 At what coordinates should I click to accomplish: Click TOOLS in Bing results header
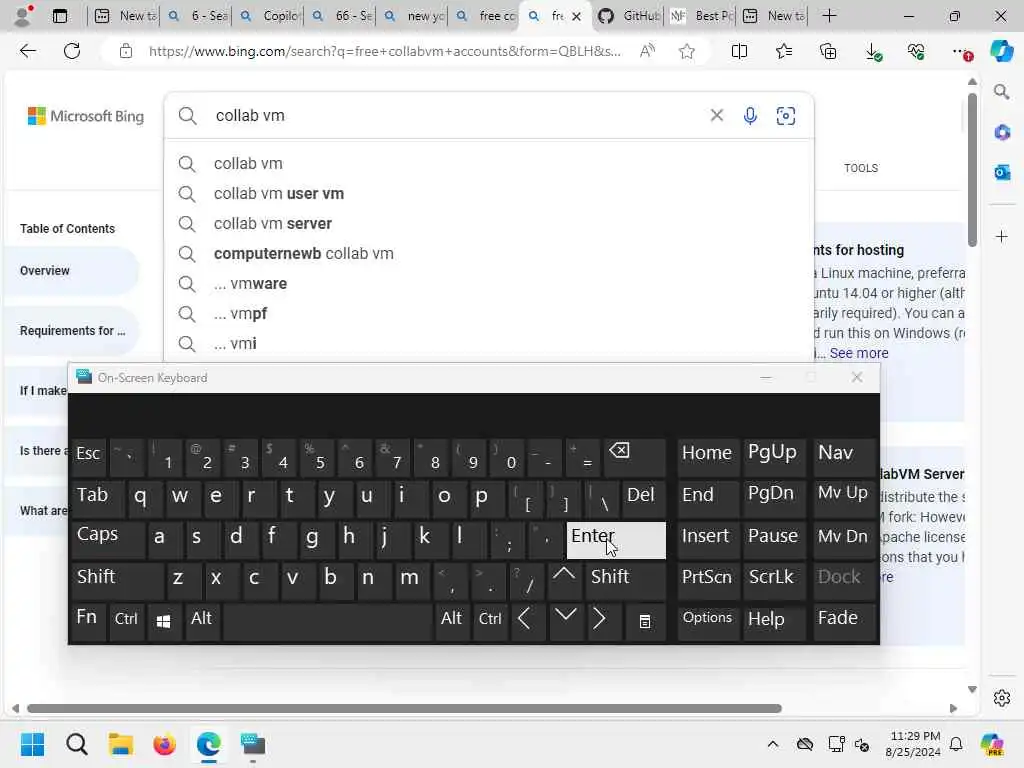[x=861, y=168]
